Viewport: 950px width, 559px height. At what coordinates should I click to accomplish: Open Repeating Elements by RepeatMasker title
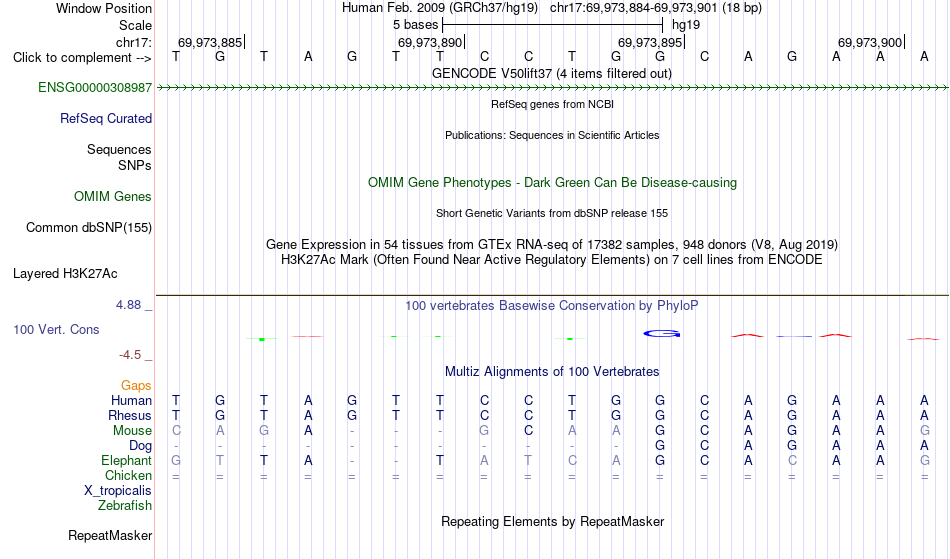(553, 521)
